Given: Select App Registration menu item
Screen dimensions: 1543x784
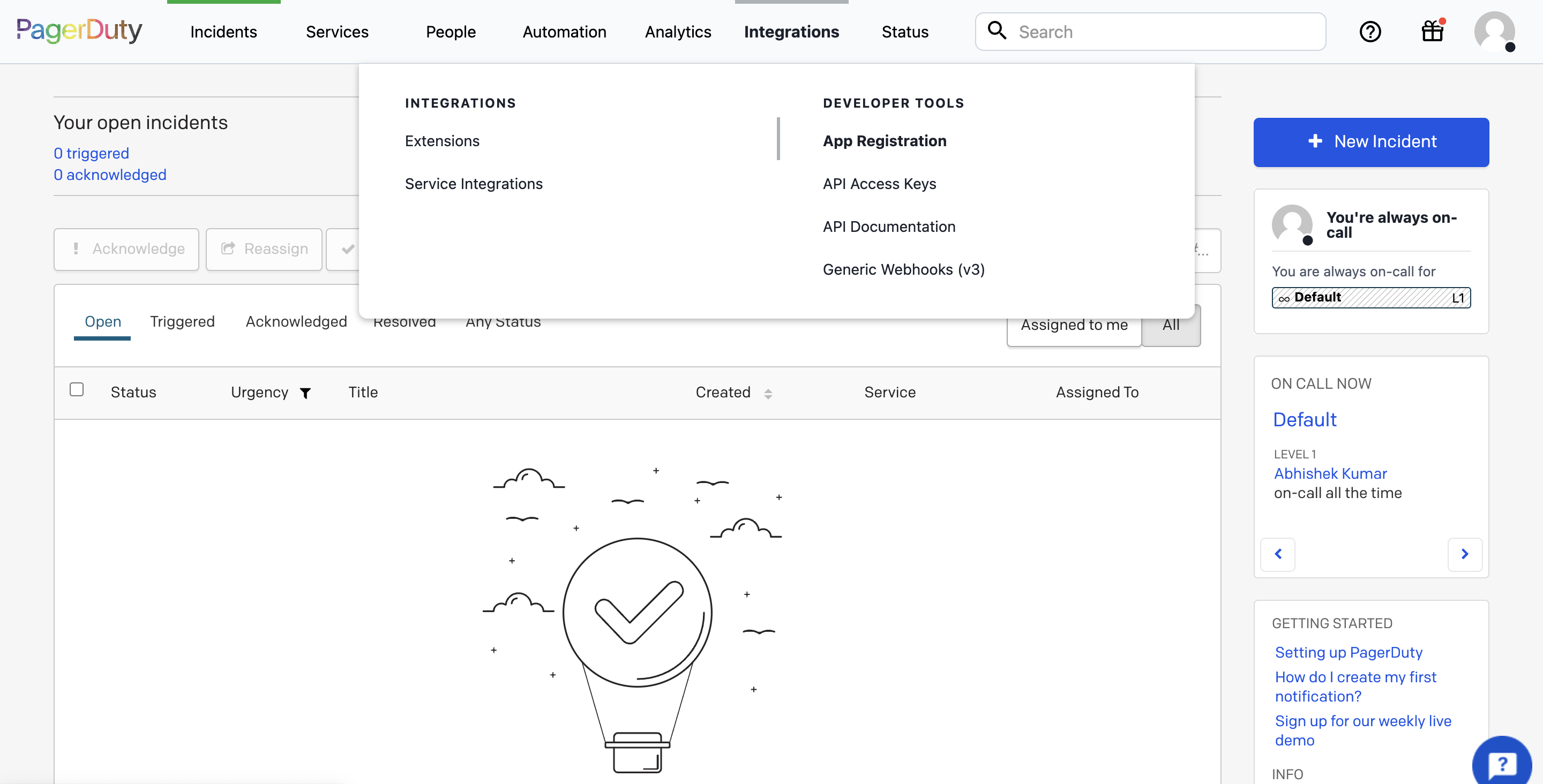Looking at the screenshot, I should tap(884, 141).
